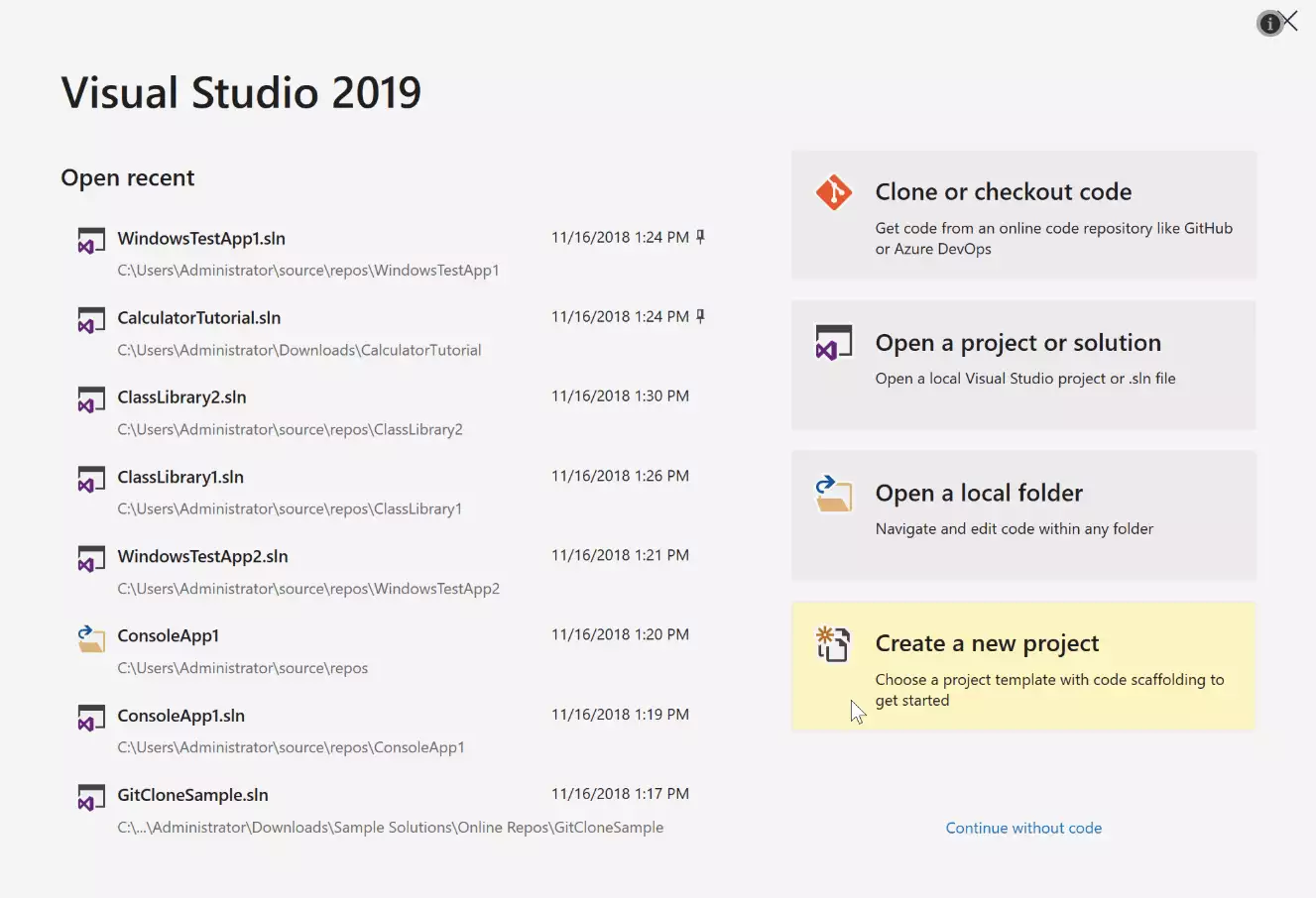Click the new project template icon
The width and height of the screenshot is (1316, 898).
point(833,644)
